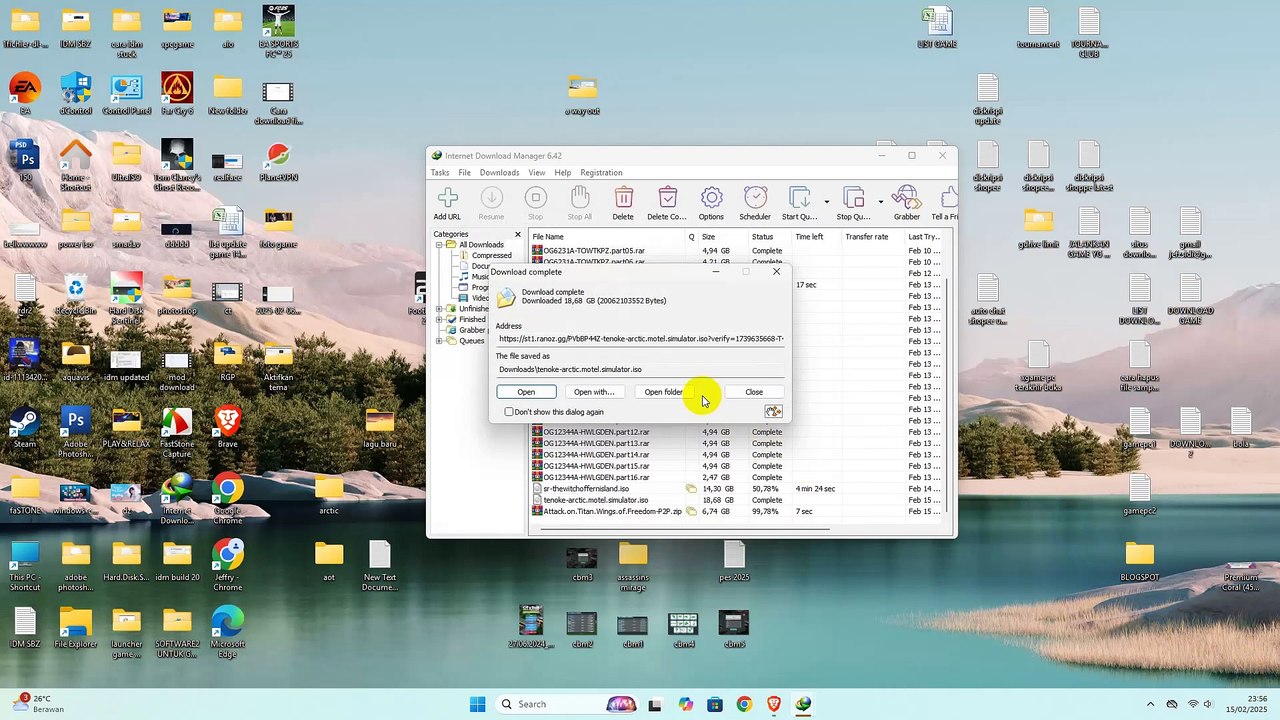1280x720 pixels.
Task: Sort downloads by the File Name column header
Action: click(607, 237)
